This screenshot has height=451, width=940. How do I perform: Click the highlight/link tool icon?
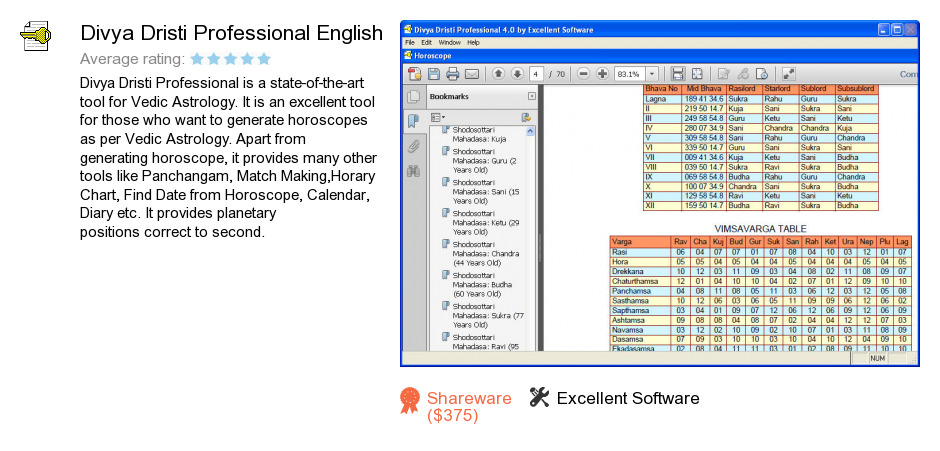point(743,74)
